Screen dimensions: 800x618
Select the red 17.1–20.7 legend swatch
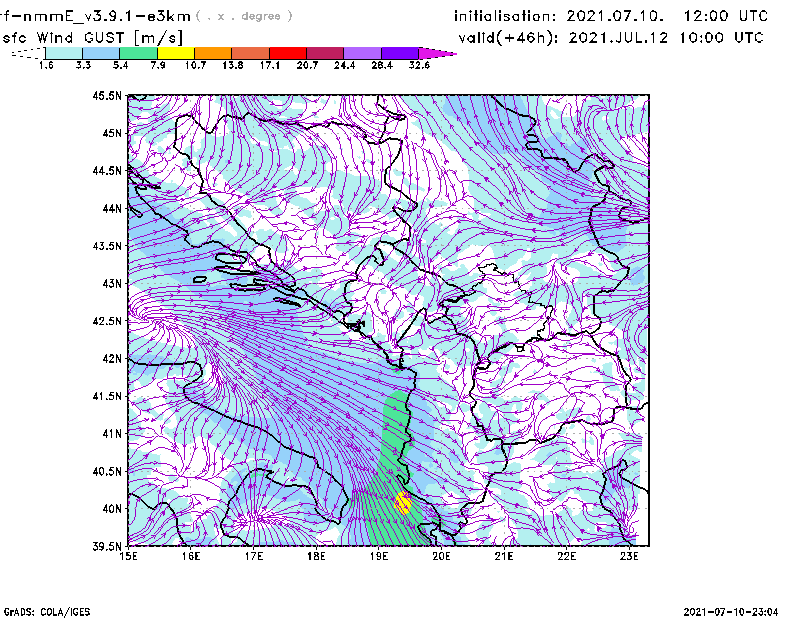(288, 53)
